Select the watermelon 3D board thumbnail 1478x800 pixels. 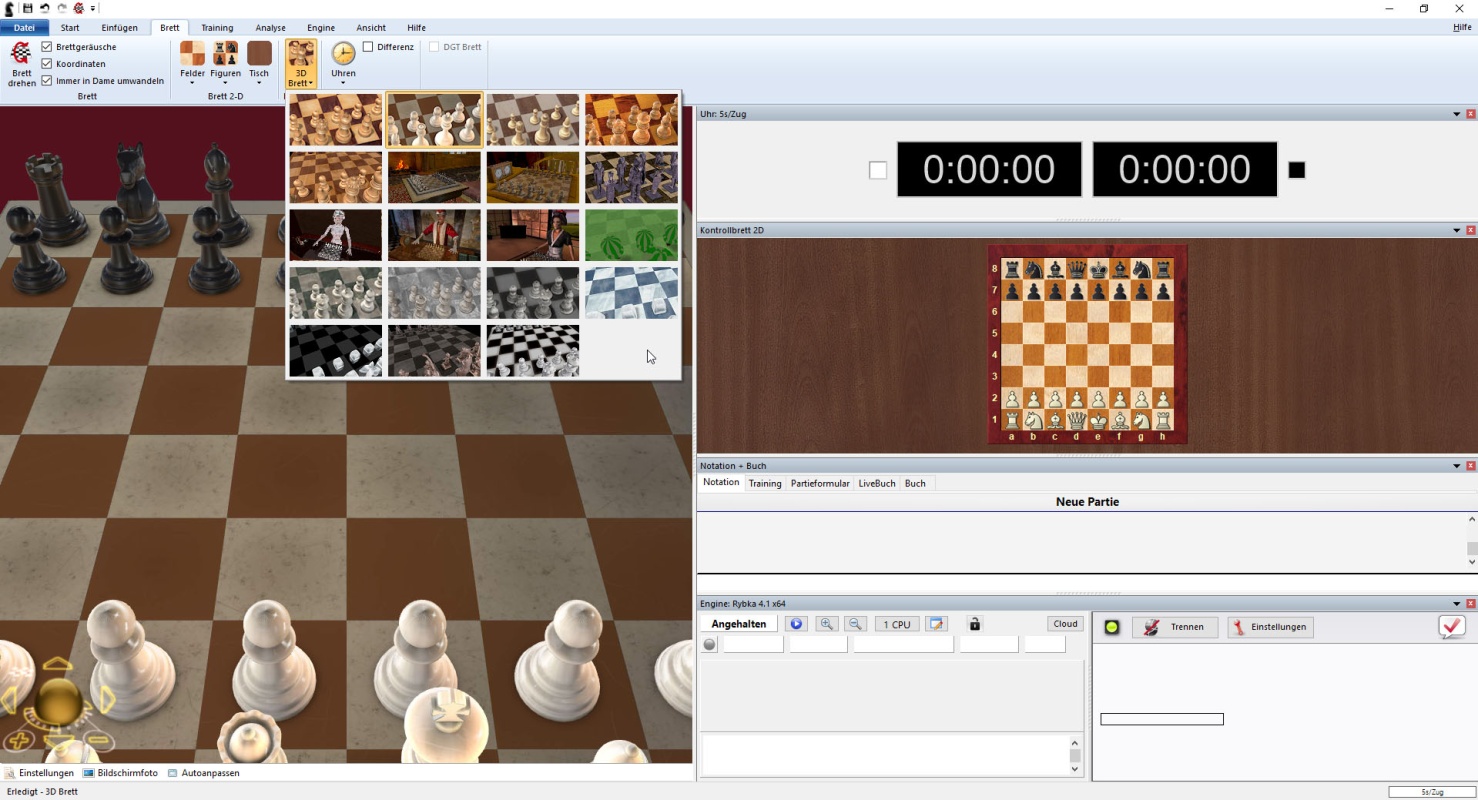tap(631, 235)
